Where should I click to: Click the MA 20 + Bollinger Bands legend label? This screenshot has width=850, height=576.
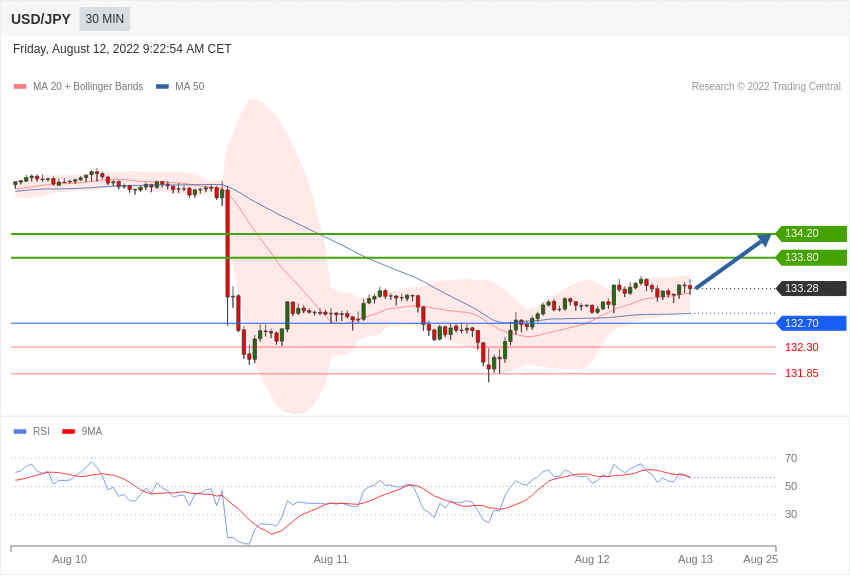coord(88,86)
